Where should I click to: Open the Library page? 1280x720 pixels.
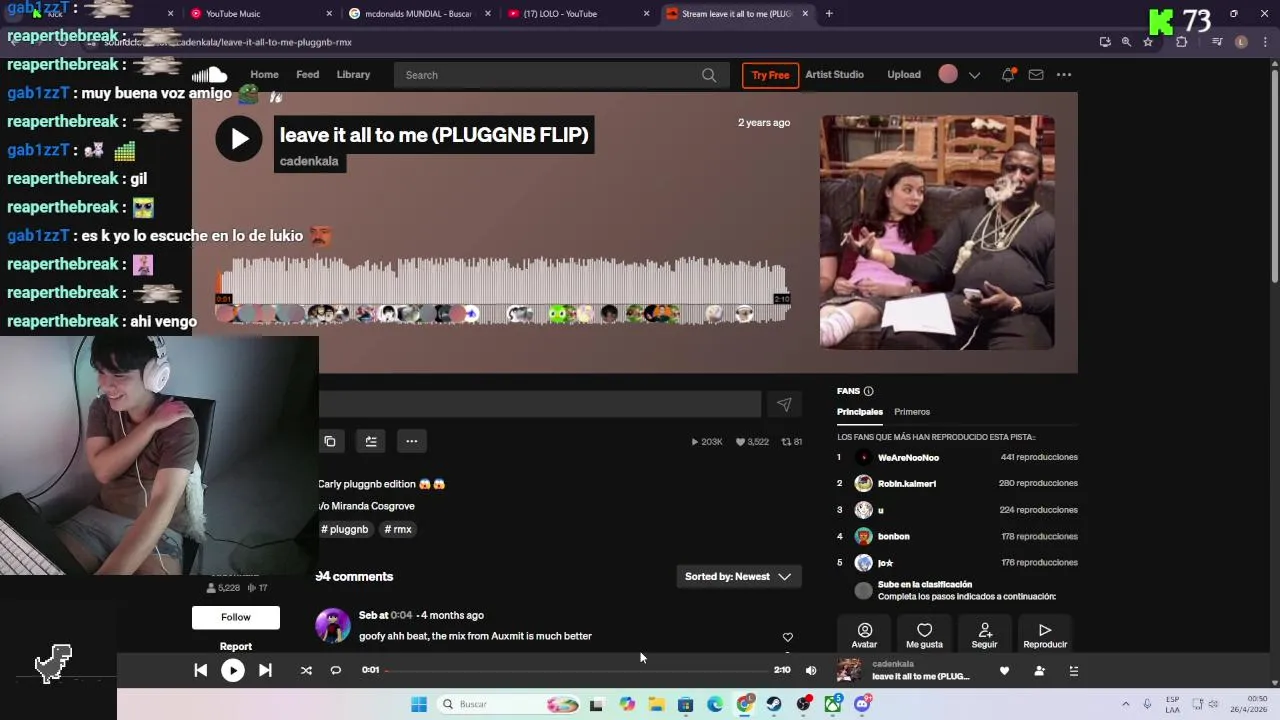353,75
